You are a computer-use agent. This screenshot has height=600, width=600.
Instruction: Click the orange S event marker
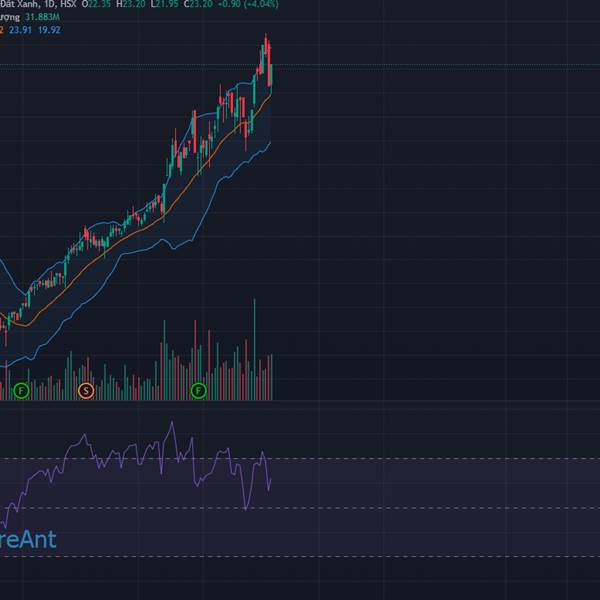(86, 391)
